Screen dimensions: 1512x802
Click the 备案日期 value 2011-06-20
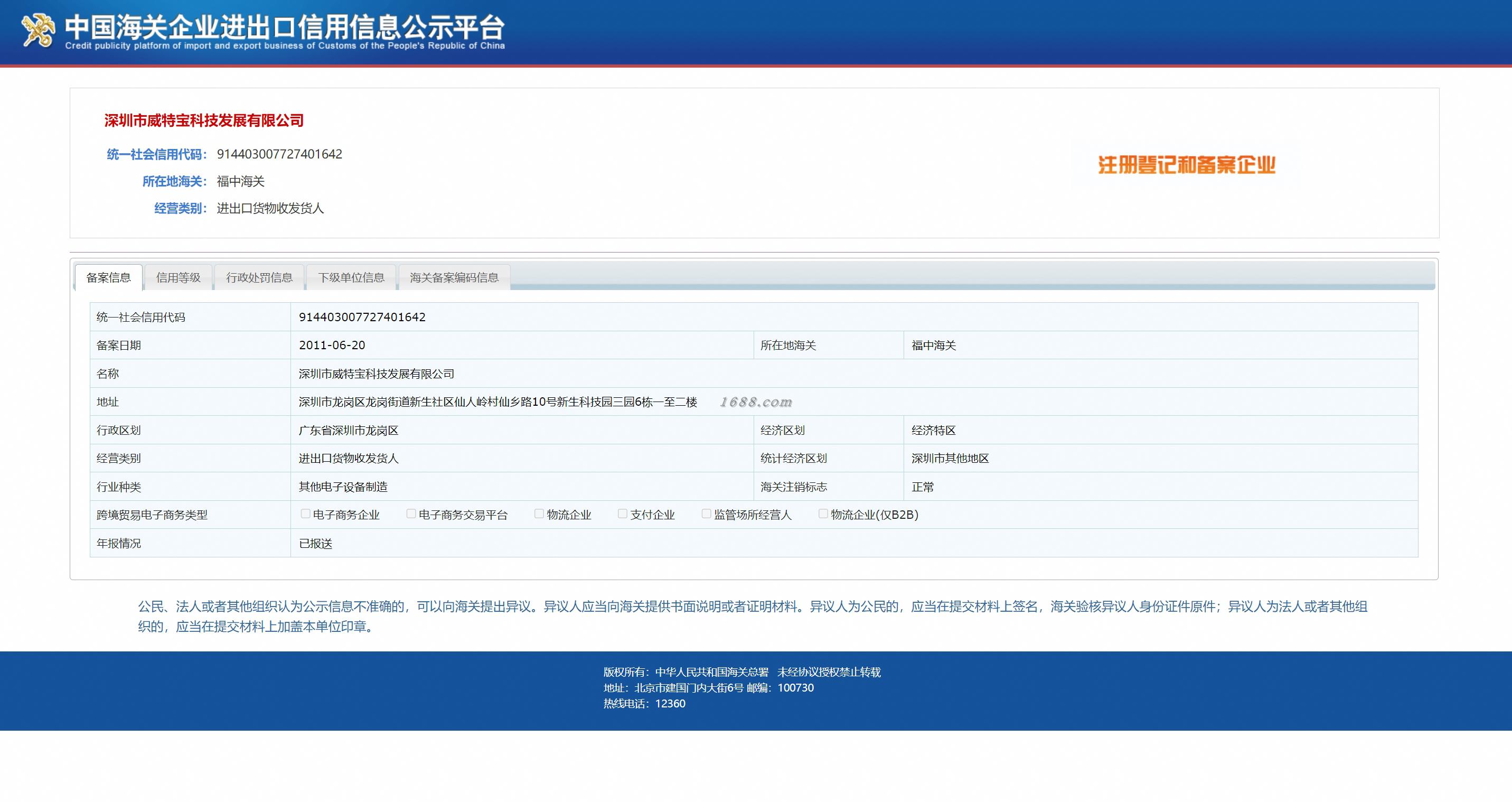(x=332, y=345)
